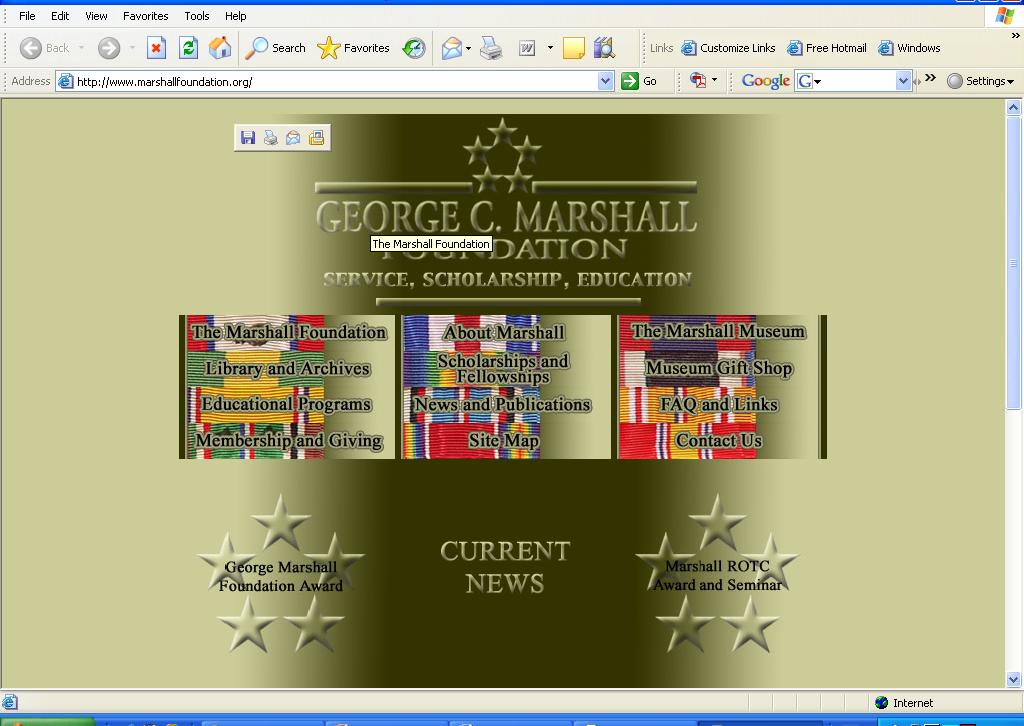Open Membership and Giving

pos(289,441)
